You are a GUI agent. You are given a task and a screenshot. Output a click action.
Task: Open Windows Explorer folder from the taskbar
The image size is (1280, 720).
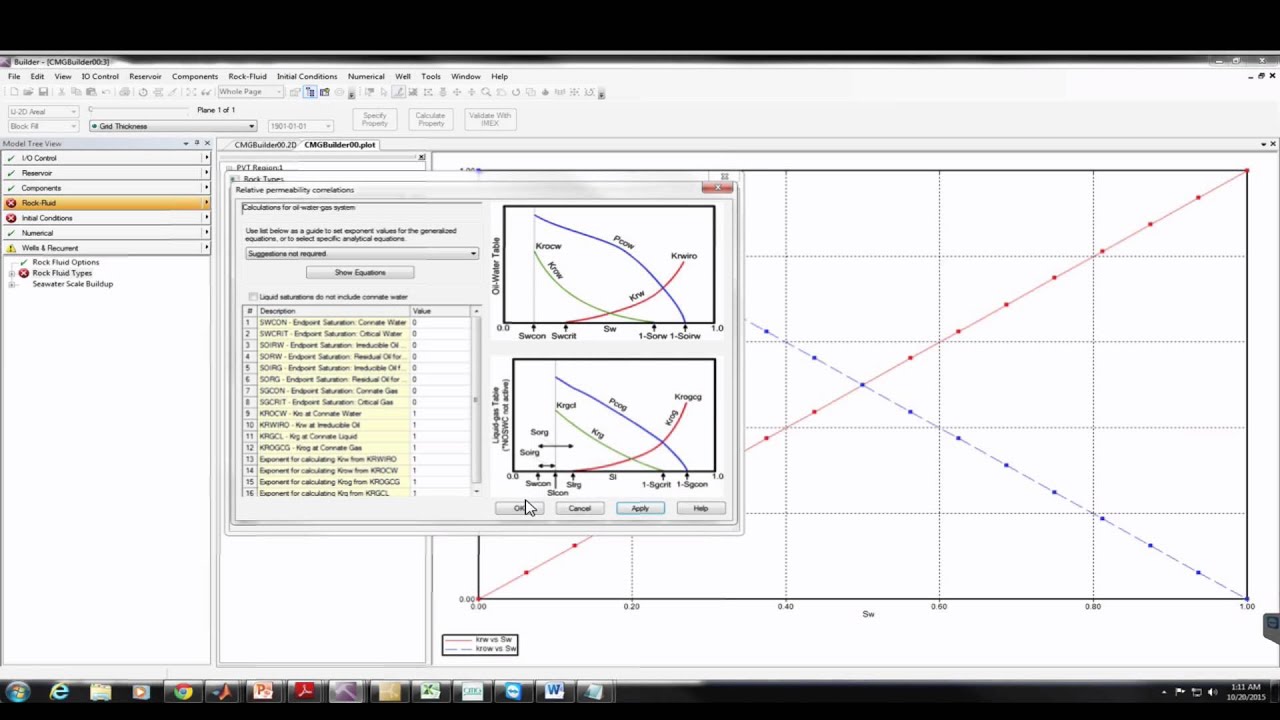100,691
